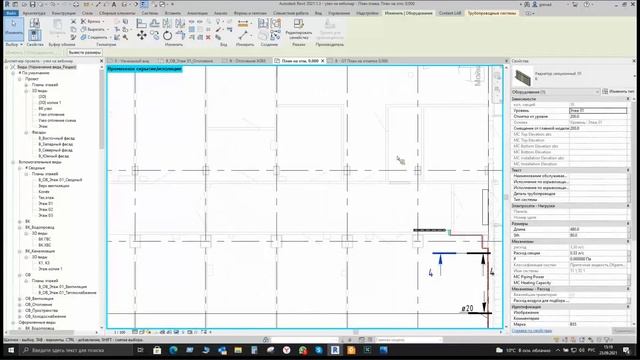This screenshot has width=640, height=360.
Task: Open the Properties help link
Action: coord(532,331)
